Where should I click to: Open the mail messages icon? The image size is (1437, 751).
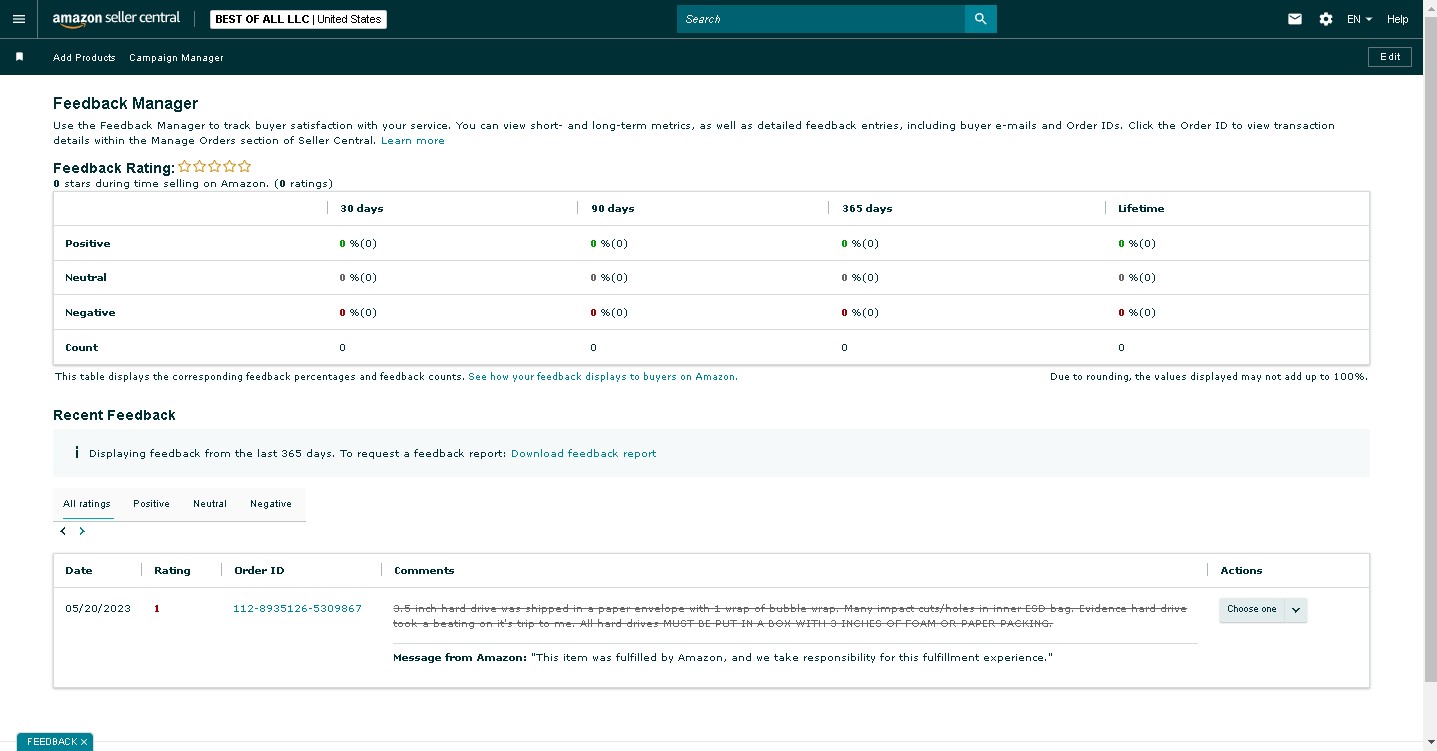1295,19
